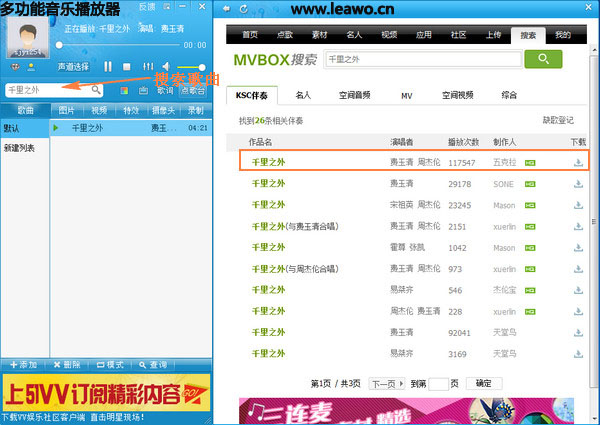Open the 素材 nav item
Image resolution: width=600 pixels, height=425 pixels.
pos(320,35)
